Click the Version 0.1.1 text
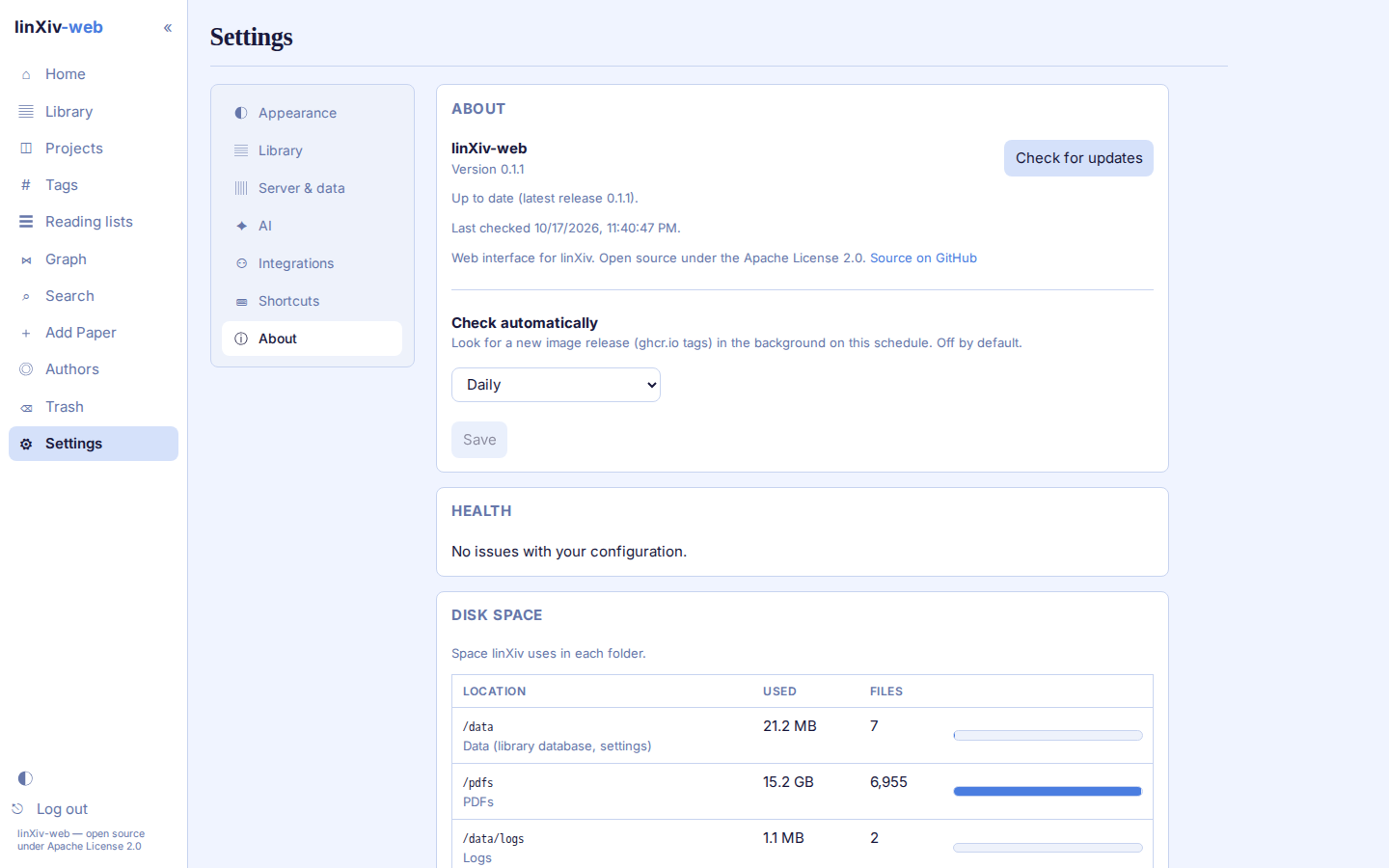The height and width of the screenshot is (868, 1389). click(488, 170)
